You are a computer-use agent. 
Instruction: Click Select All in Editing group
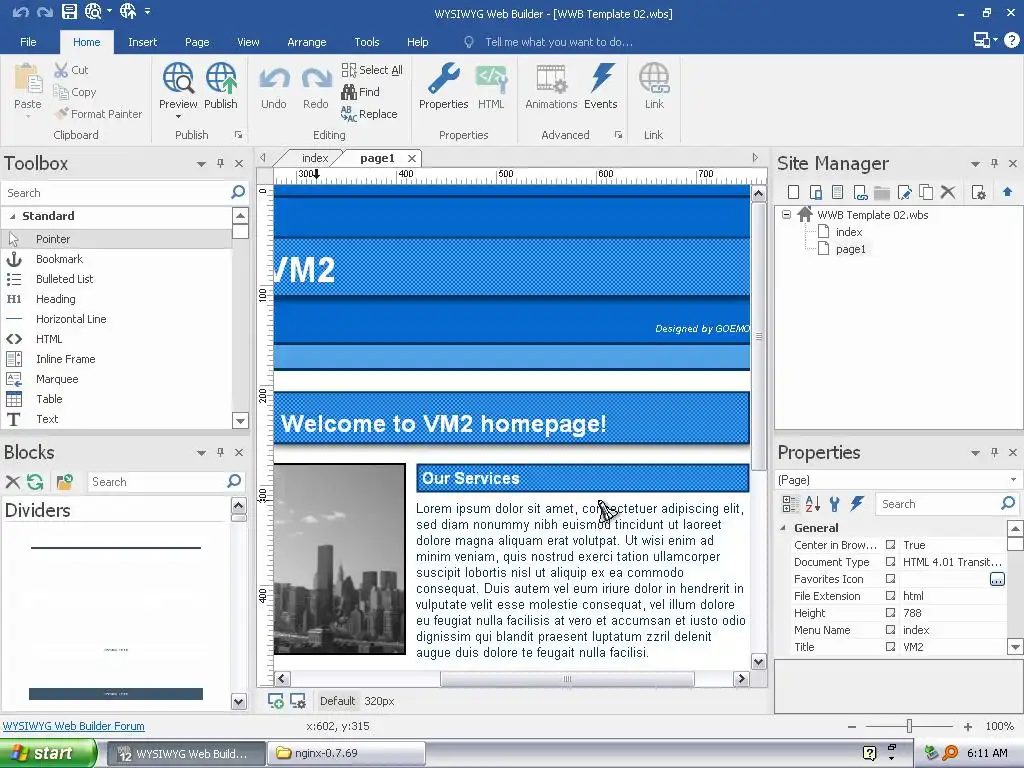click(372, 70)
